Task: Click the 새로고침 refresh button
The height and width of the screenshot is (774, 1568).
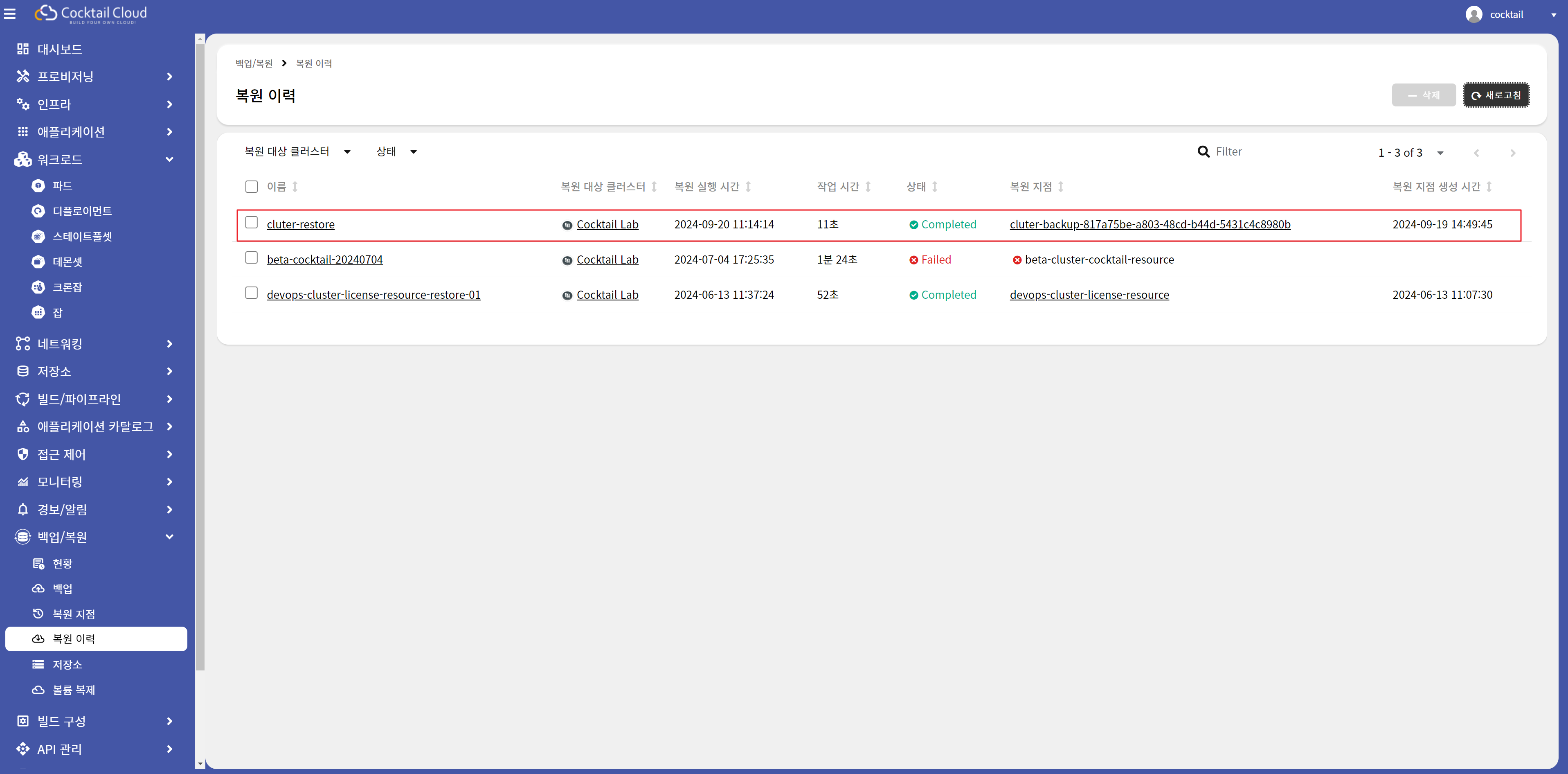Action: pyautogui.click(x=1496, y=95)
